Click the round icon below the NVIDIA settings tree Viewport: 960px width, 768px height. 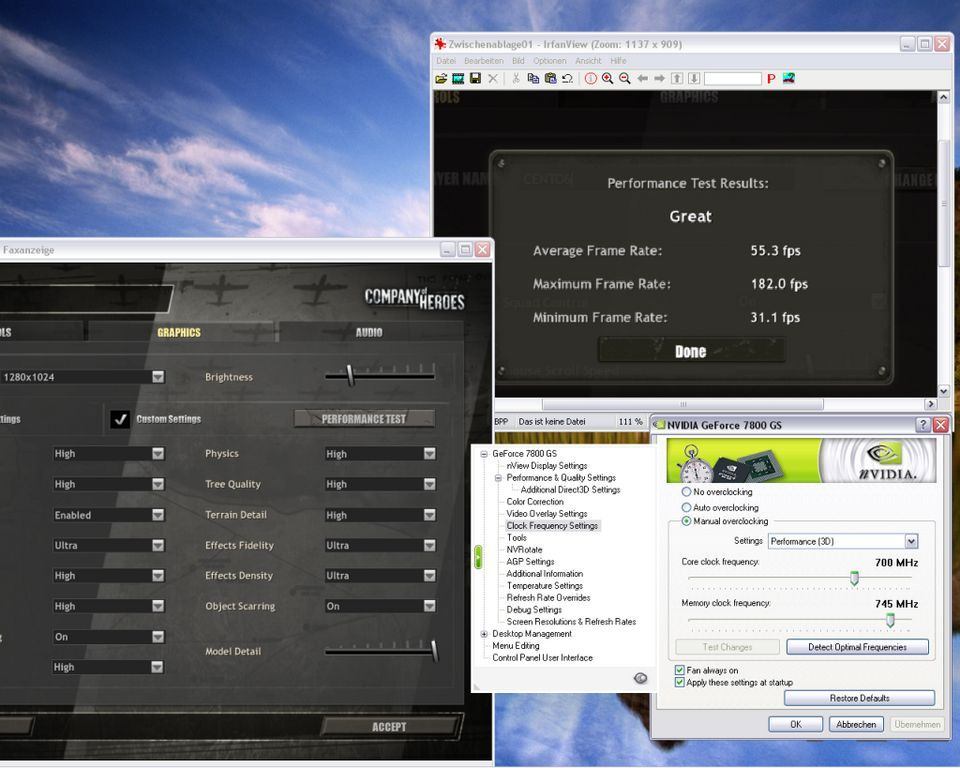(640, 678)
